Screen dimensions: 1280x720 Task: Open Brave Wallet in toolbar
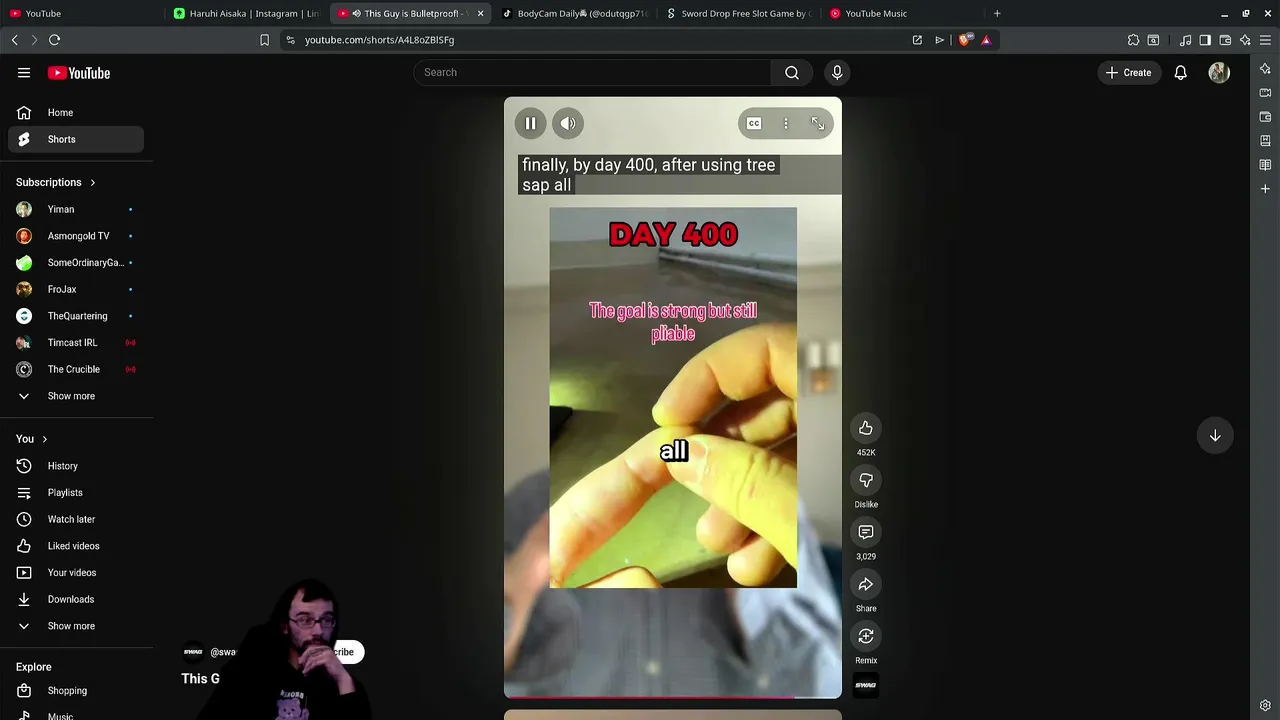point(1225,40)
